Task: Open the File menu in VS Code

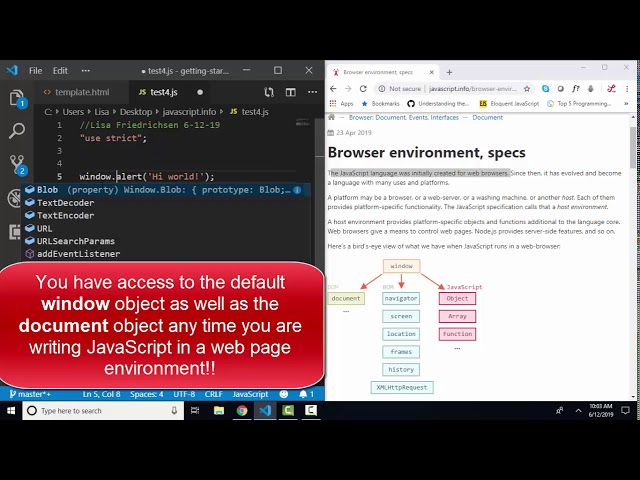Action: [36, 71]
